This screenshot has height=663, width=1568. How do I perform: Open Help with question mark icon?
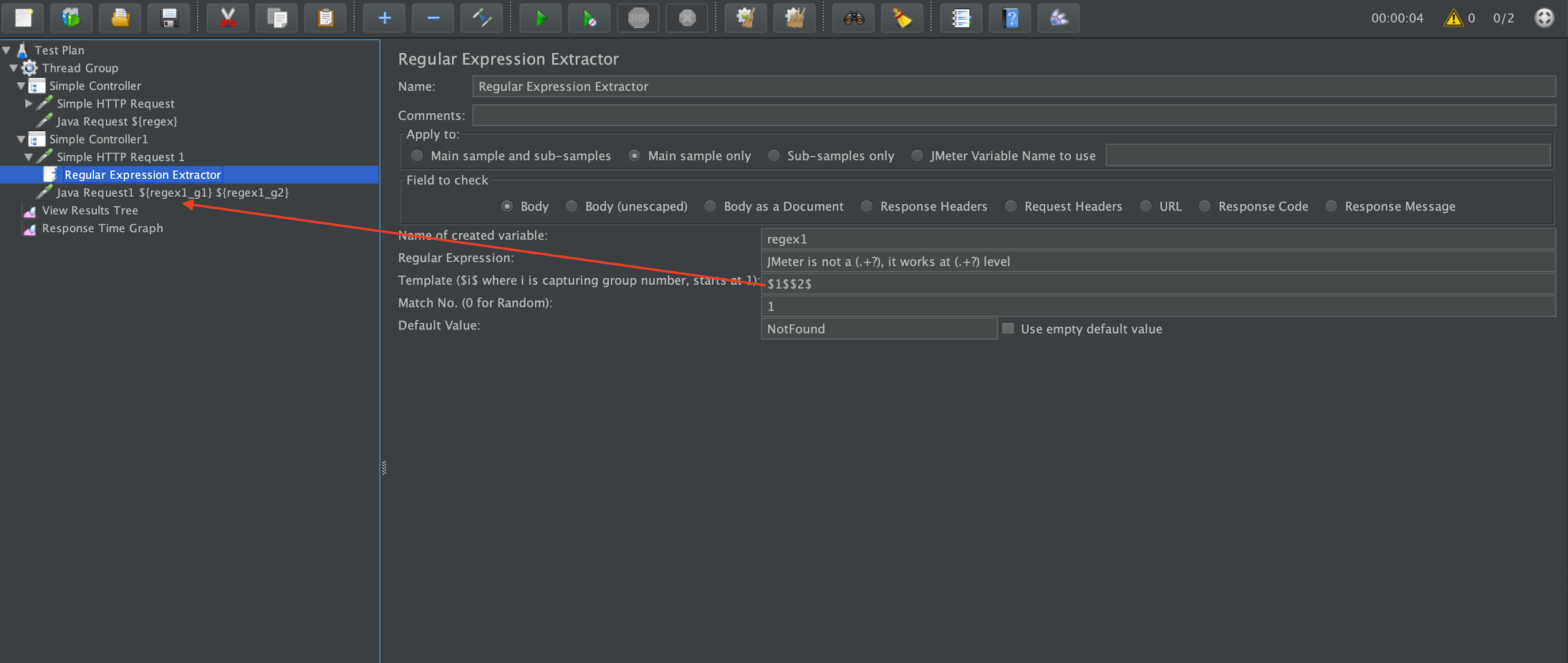1010,18
